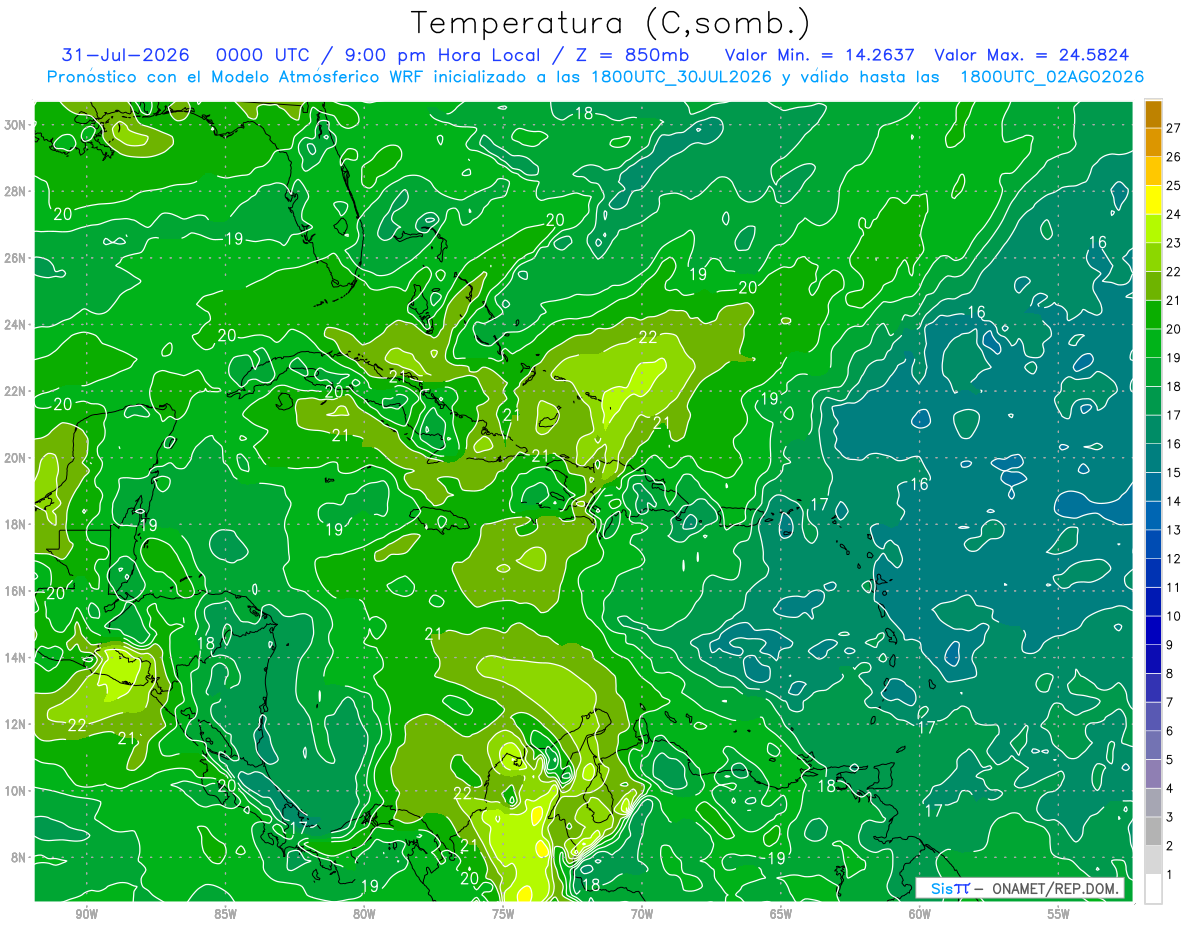Click the "70W" longitude axis label
Image resolution: width=1200 pixels, height=927 pixels.
[642, 914]
